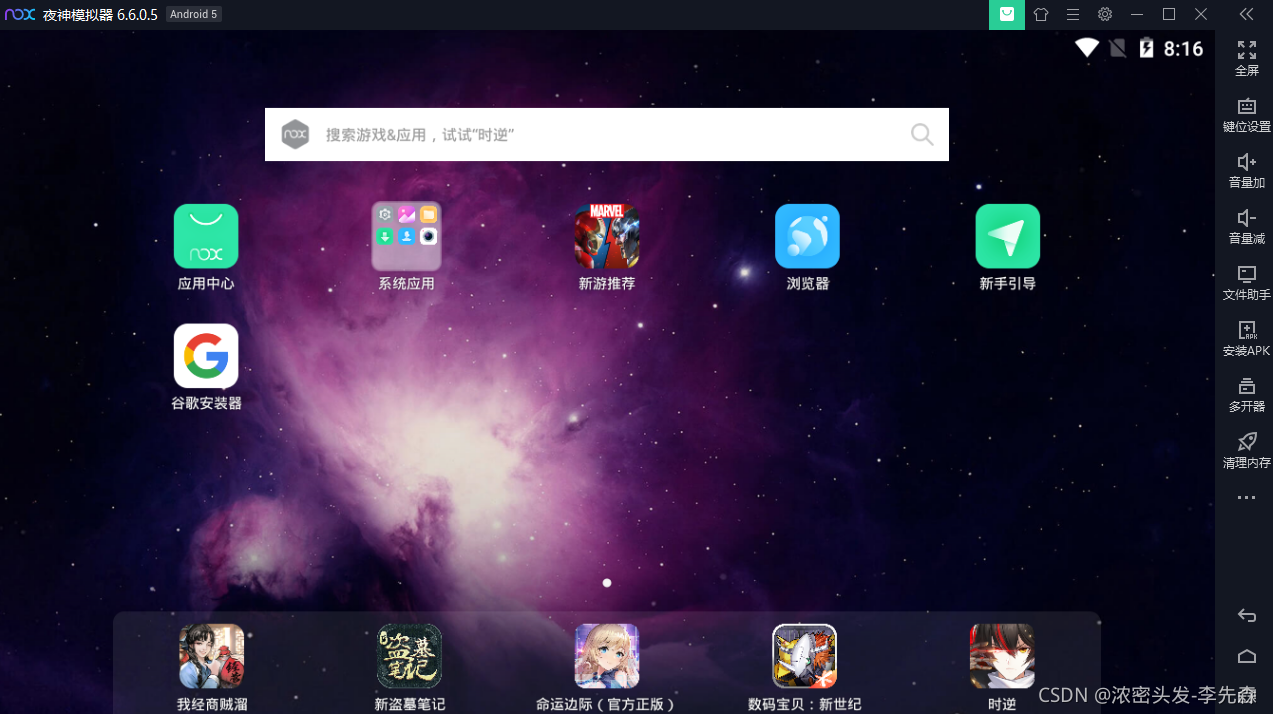Click 清理内存 to clean memory
Viewport: 1273px width, 714px height.
1246,451
